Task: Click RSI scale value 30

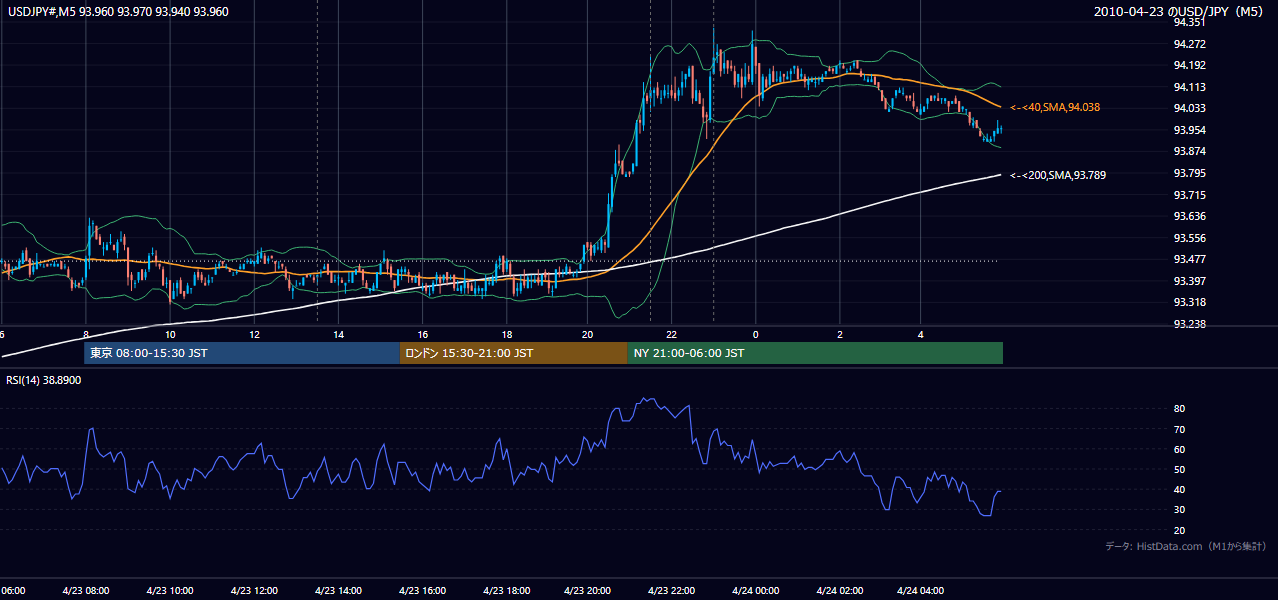Action: tap(1180, 510)
